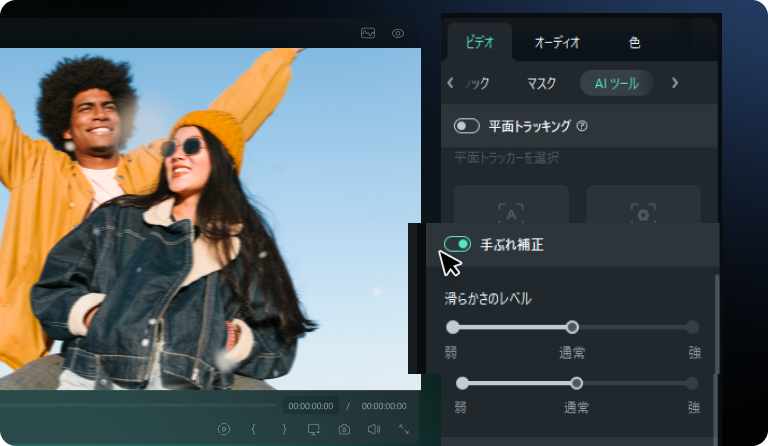This screenshot has height=446, width=768.
Task: Enter fullscreen with expand arrows icon
Action: (x=404, y=429)
